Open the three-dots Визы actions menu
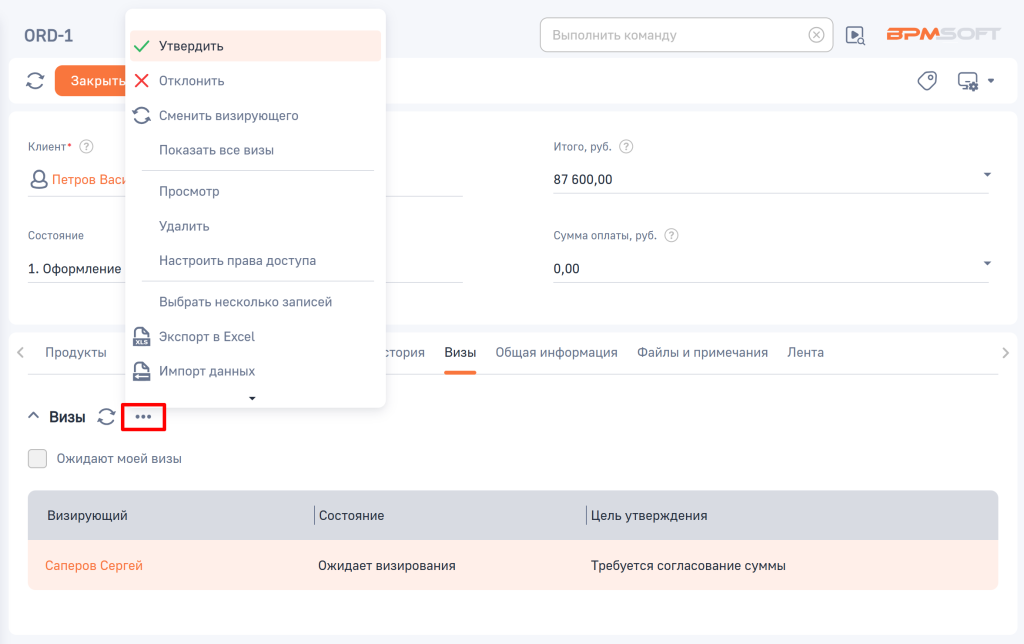 coord(143,416)
